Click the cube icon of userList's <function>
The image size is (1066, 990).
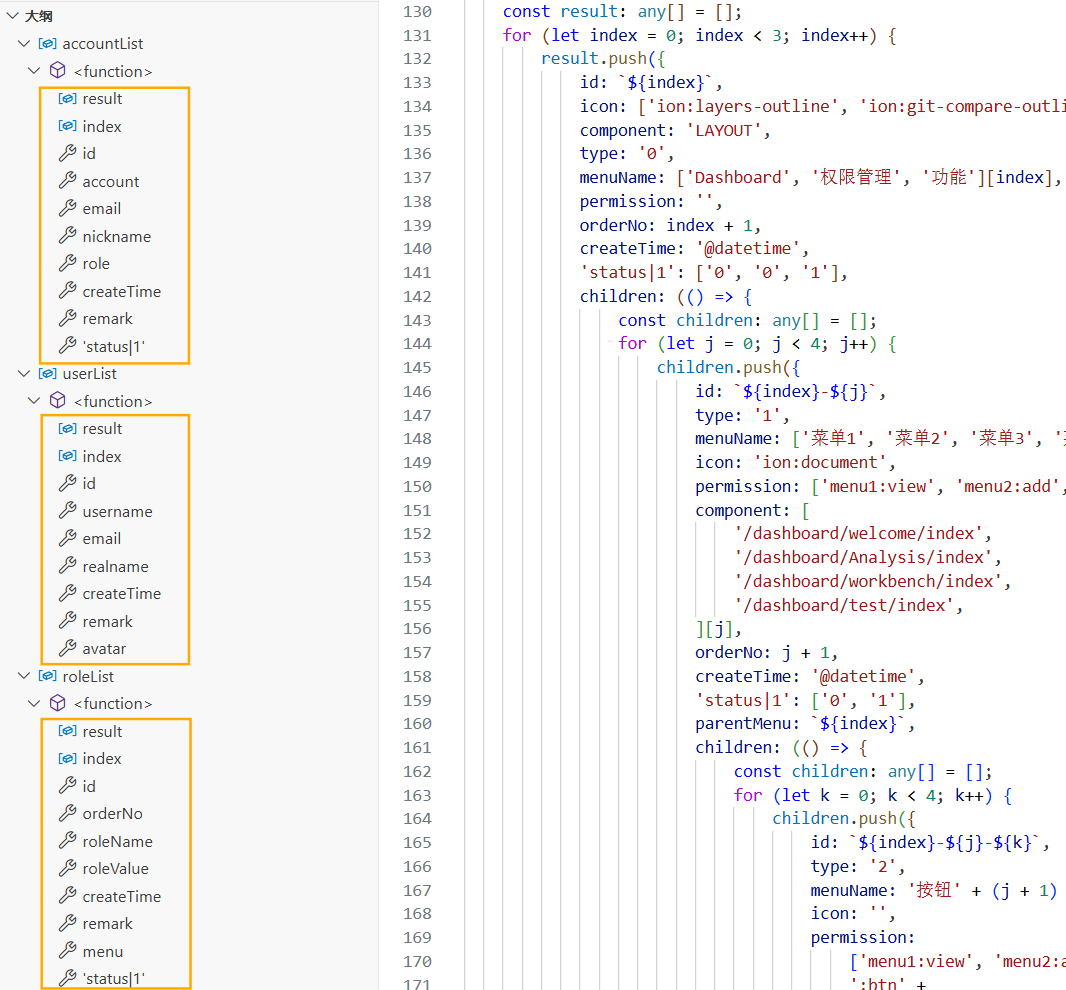58,400
